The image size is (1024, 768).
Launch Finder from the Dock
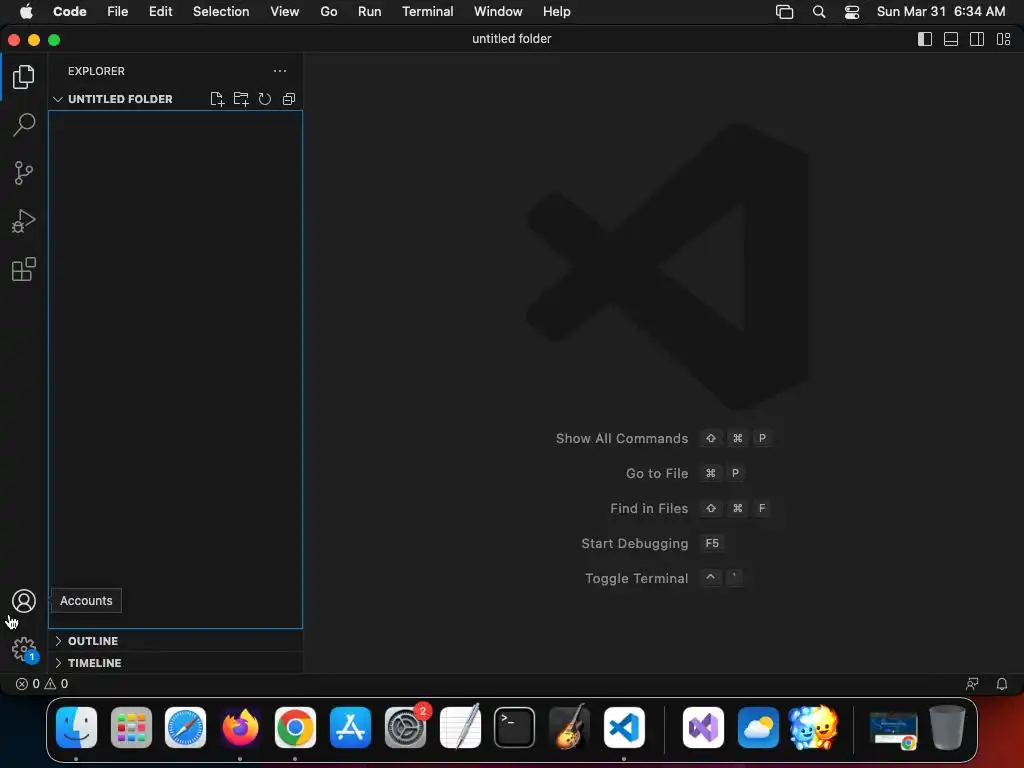(x=76, y=728)
